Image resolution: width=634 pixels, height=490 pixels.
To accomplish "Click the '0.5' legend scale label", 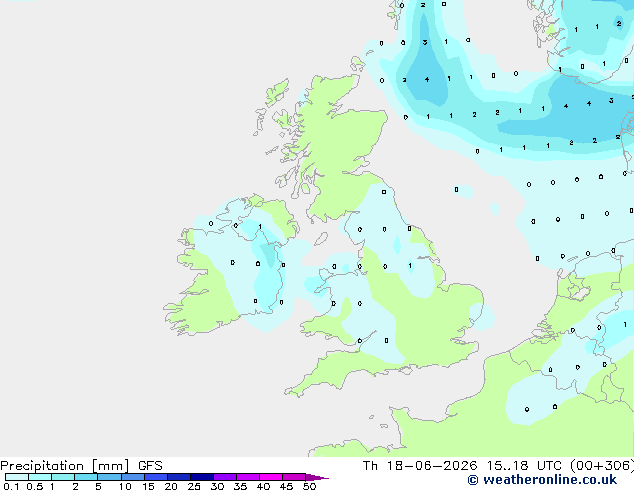I will click(x=35, y=486).
